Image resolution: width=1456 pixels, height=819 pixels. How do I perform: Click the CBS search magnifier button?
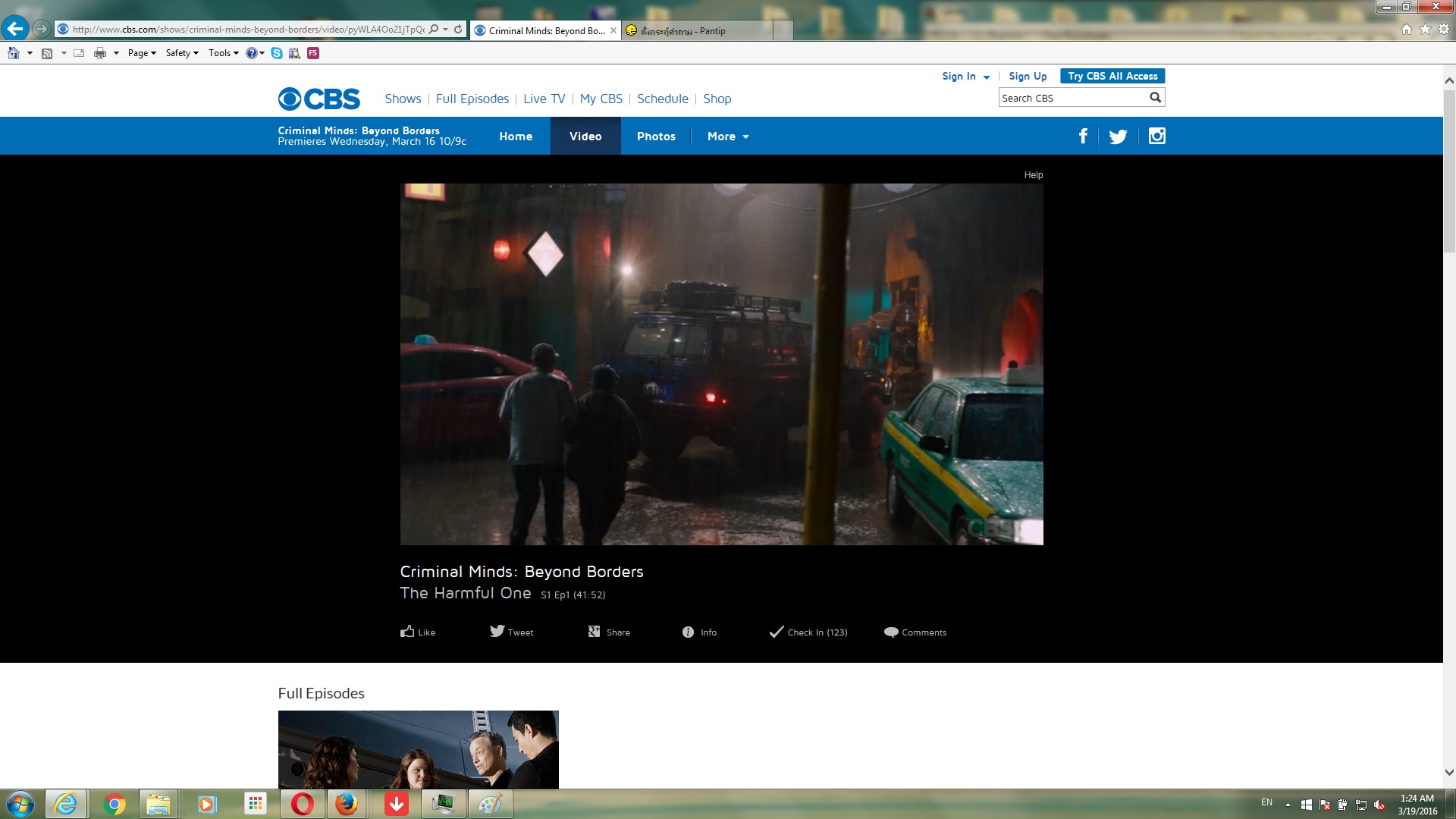point(1155,98)
